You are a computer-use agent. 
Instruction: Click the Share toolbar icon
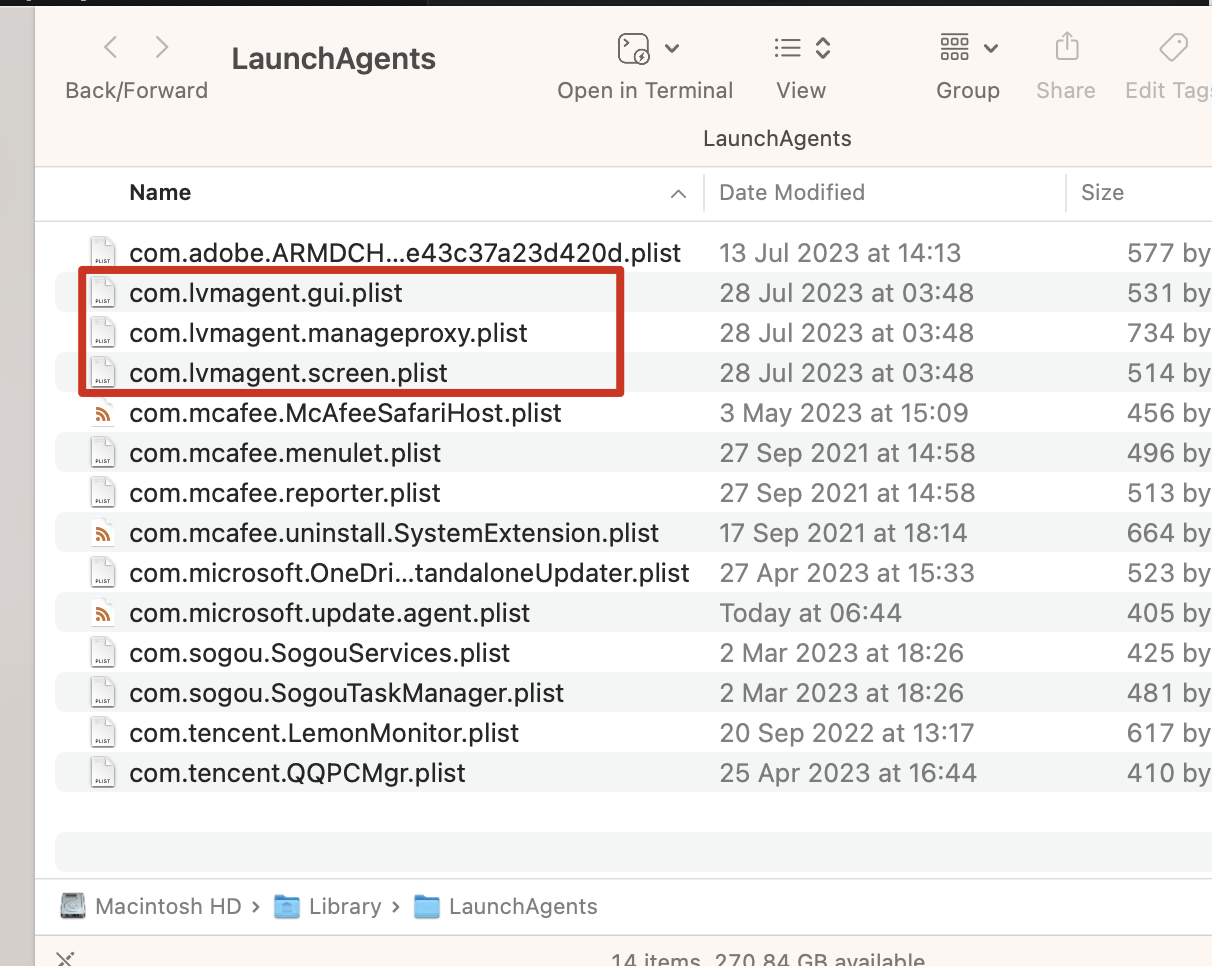pos(1067,47)
